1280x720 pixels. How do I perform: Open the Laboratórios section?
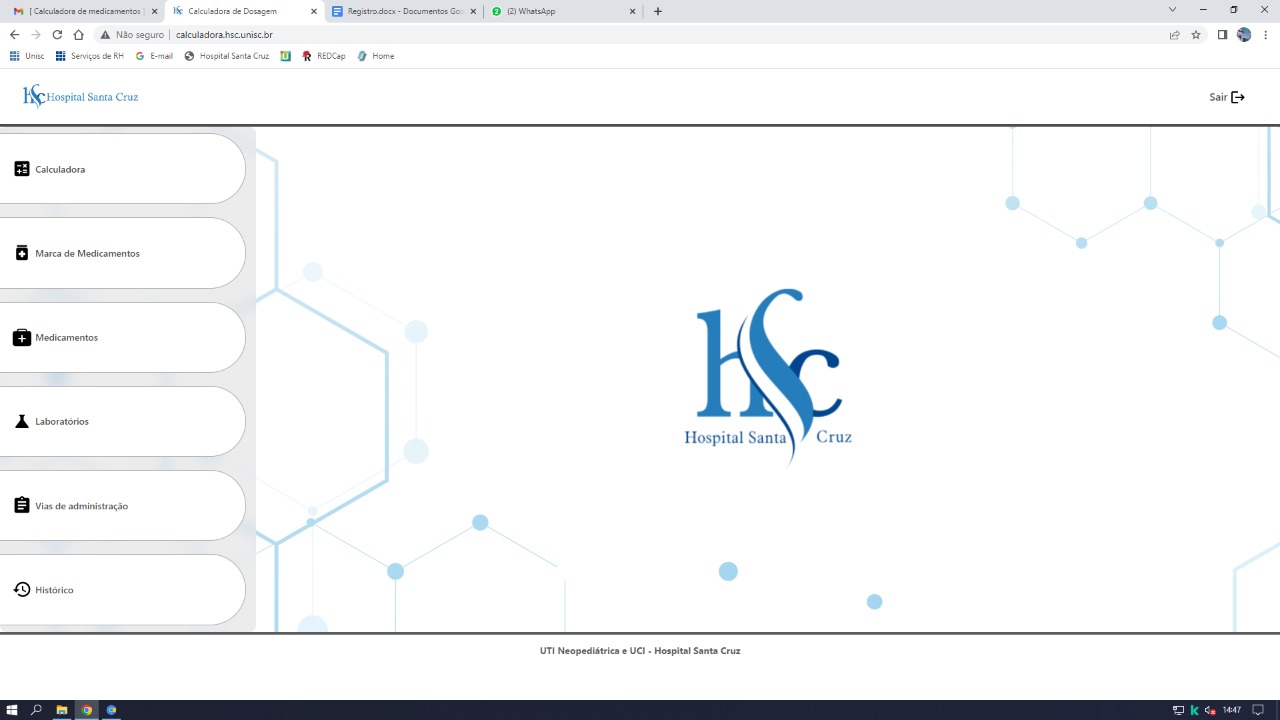pos(122,421)
